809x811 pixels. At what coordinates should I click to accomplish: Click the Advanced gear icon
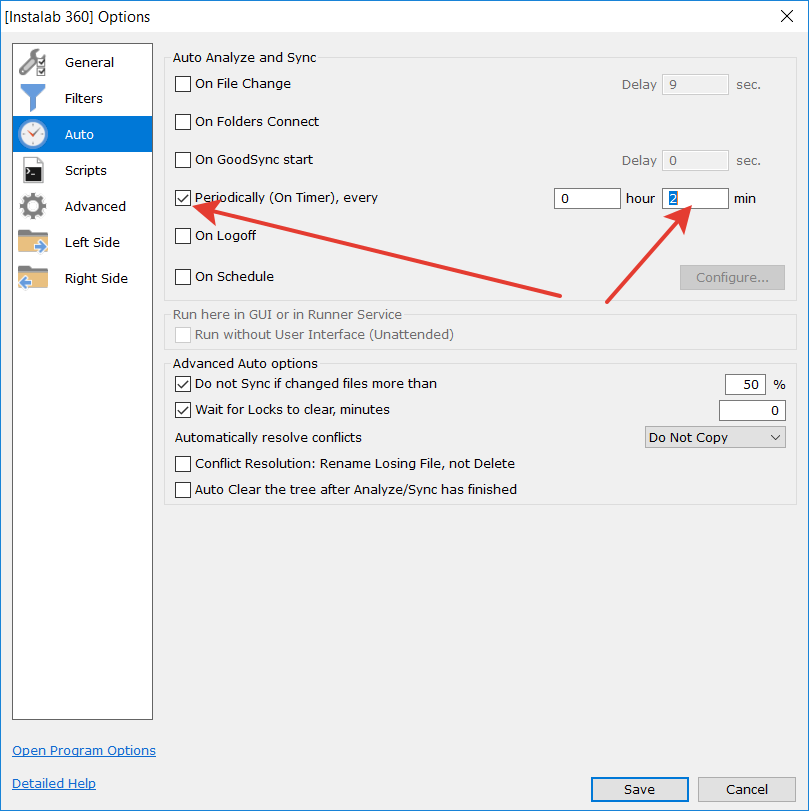(x=33, y=206)
